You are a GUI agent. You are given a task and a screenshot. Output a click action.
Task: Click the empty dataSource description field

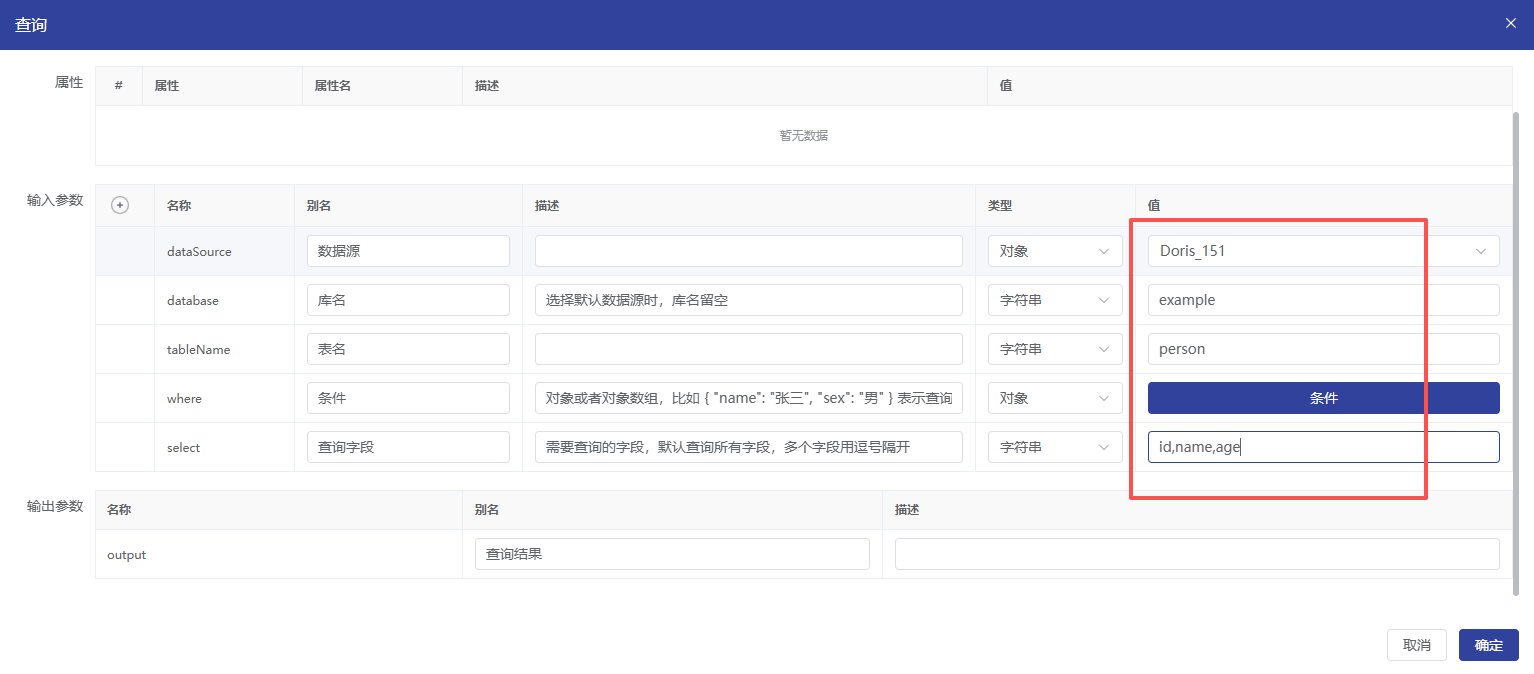coord(748,251)
